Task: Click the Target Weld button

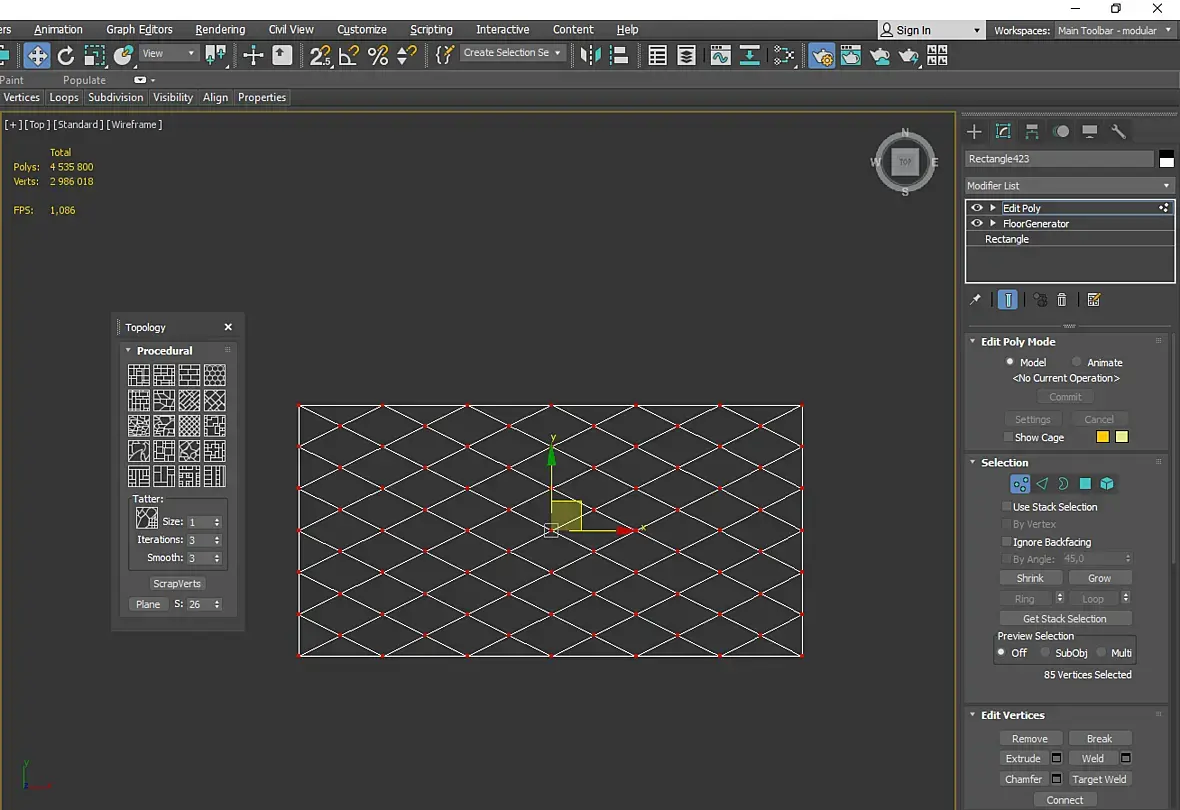Action: 1099,779
